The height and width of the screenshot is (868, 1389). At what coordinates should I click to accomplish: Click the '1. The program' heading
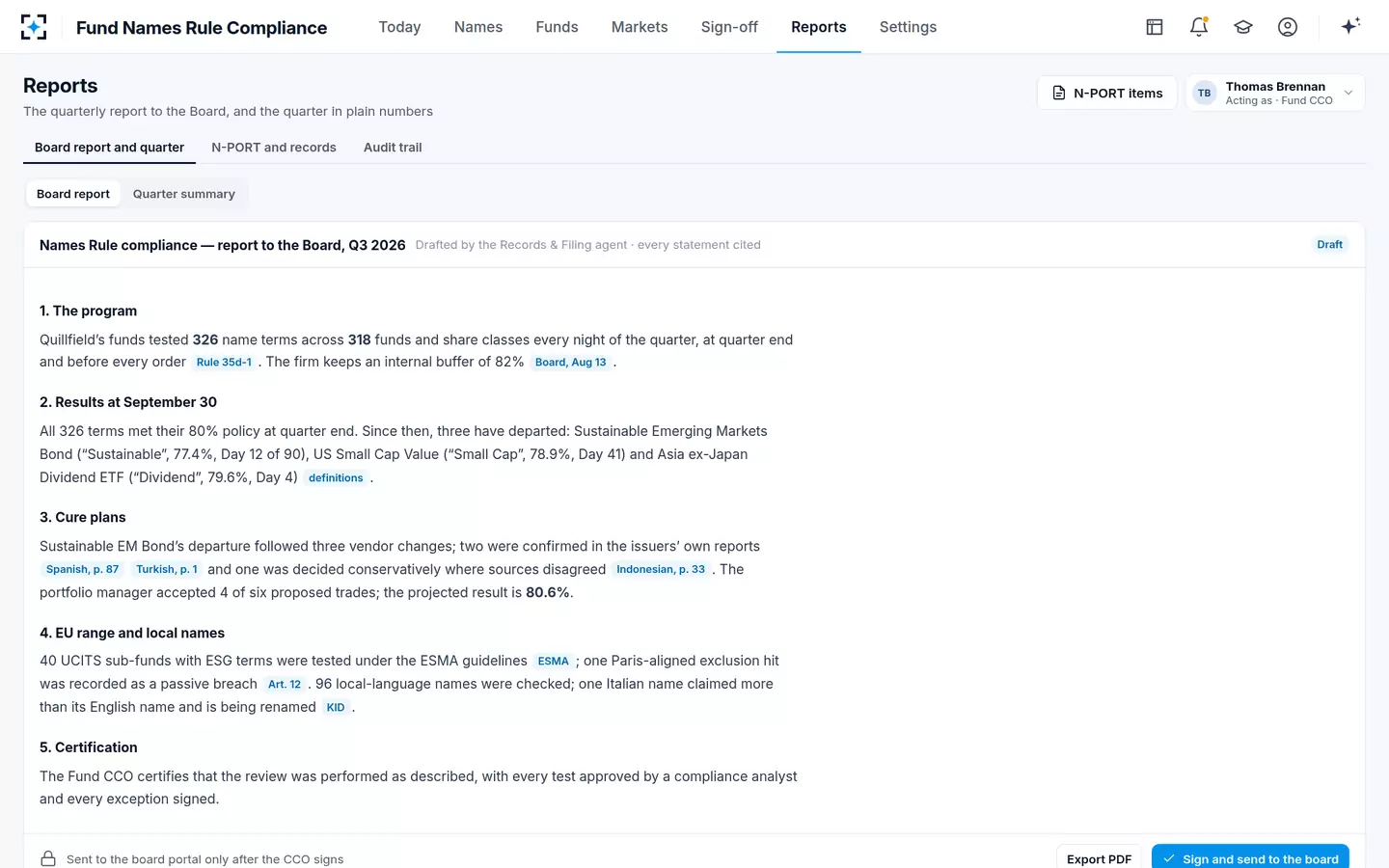click(x=88, y=311)
